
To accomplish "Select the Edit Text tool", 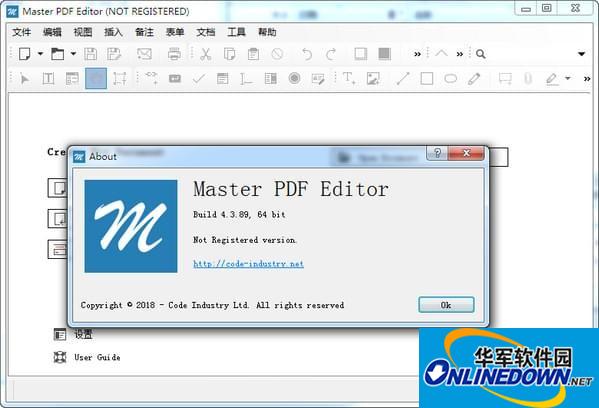I will tap(48, 79).
